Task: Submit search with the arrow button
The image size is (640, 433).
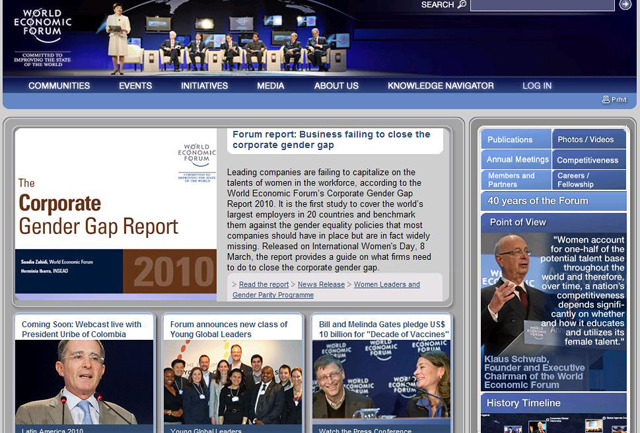Action: (625, 4)
